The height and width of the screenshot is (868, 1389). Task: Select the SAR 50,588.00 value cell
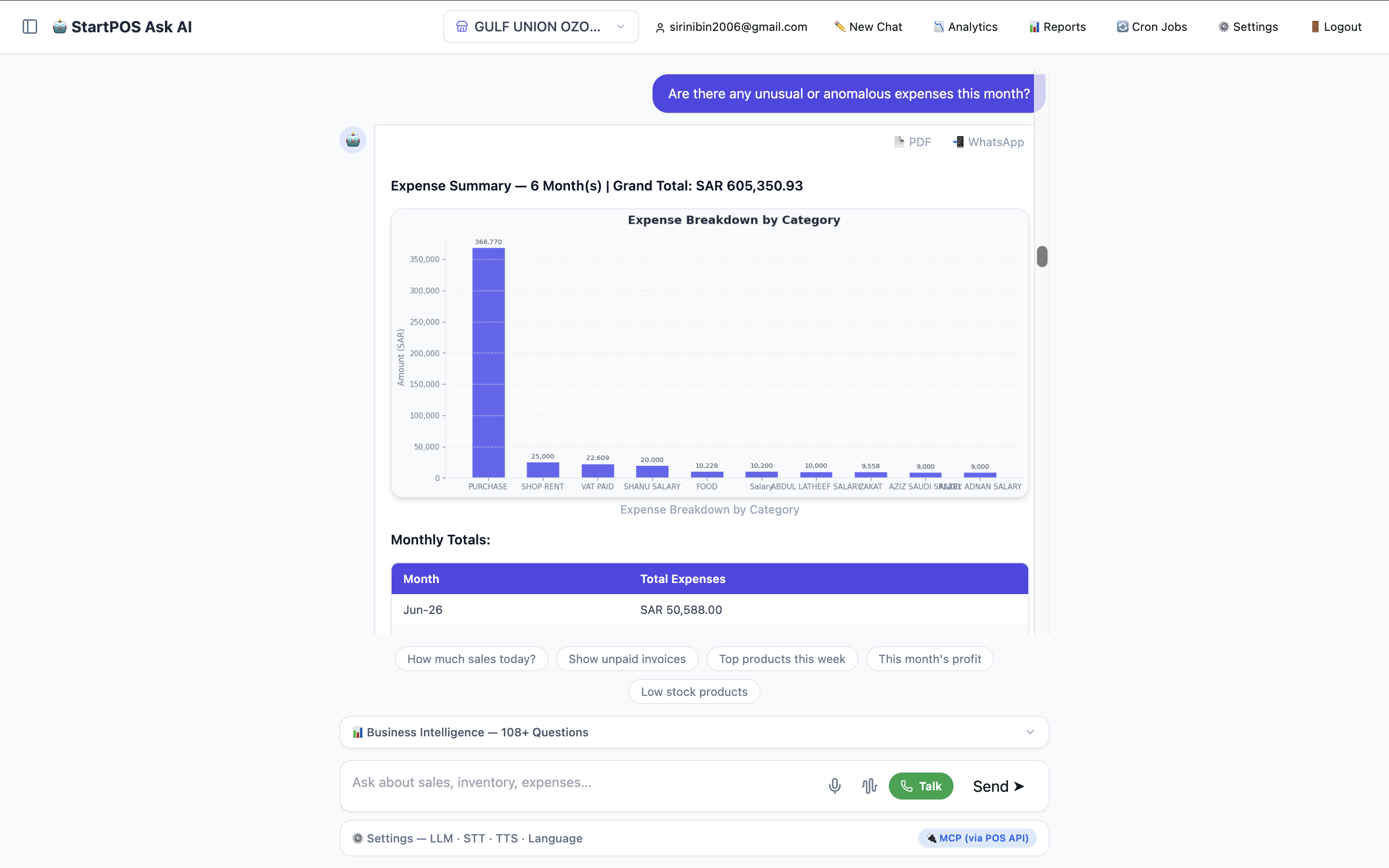pos(681,610)
